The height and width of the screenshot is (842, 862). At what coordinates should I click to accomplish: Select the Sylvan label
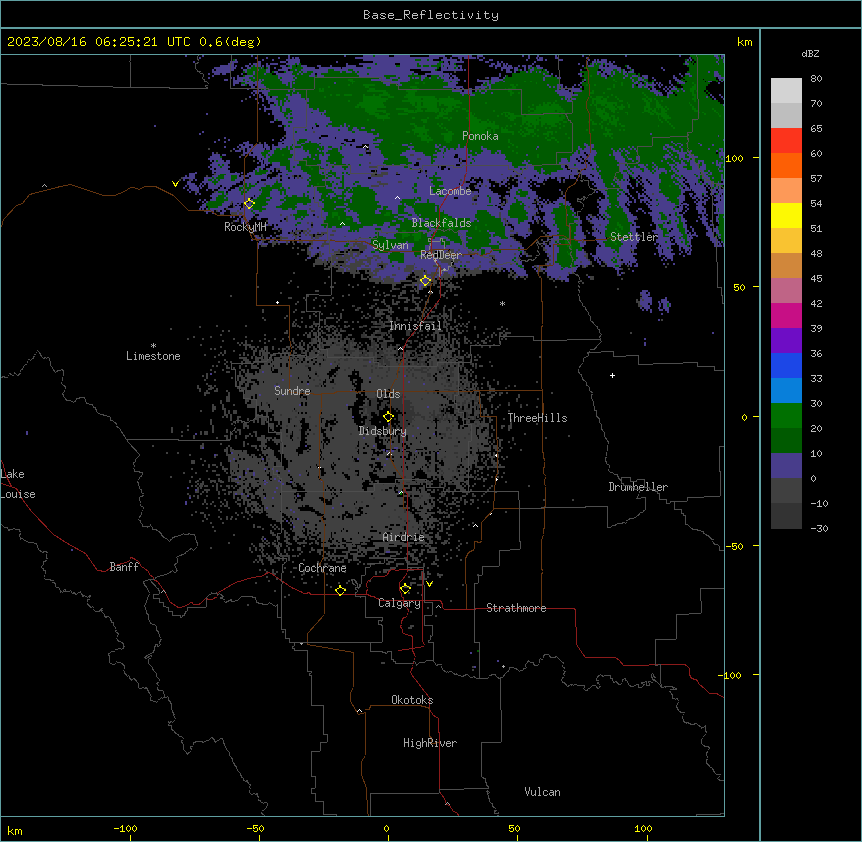[x=390, y=245]
